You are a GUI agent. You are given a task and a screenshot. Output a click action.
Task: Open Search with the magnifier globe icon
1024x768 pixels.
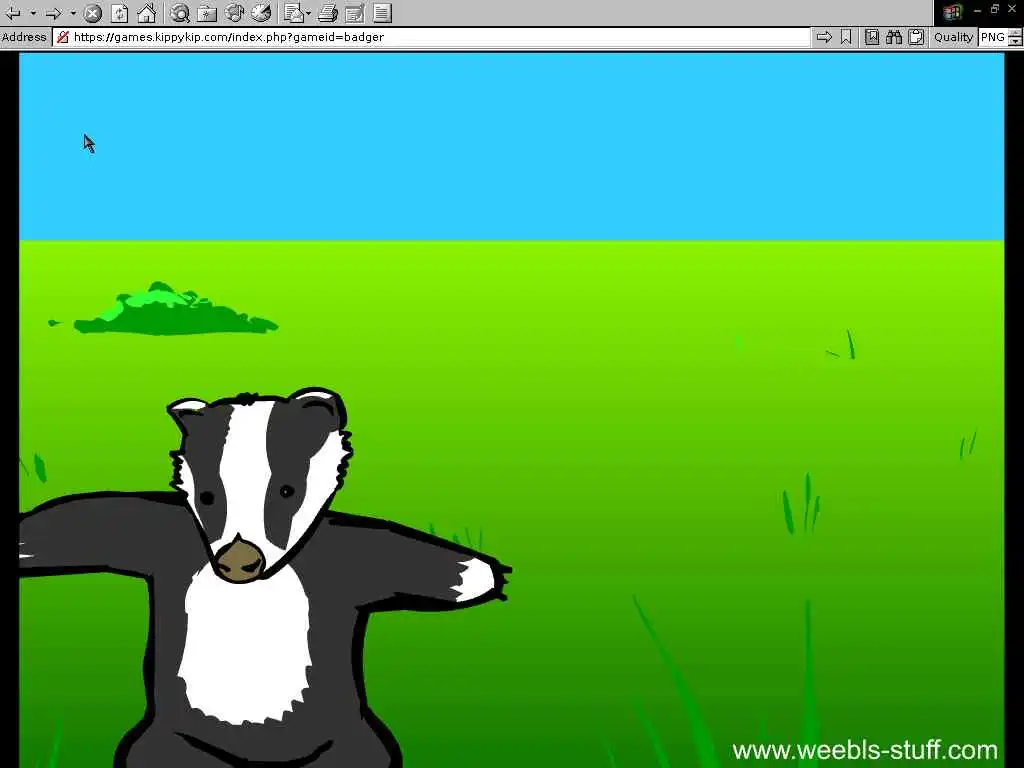(x=180, y=12)
